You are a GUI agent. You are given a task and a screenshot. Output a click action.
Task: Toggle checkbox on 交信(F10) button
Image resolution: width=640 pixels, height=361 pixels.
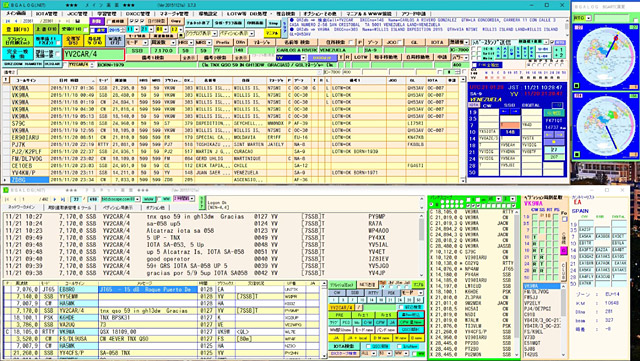click(85, 29)
